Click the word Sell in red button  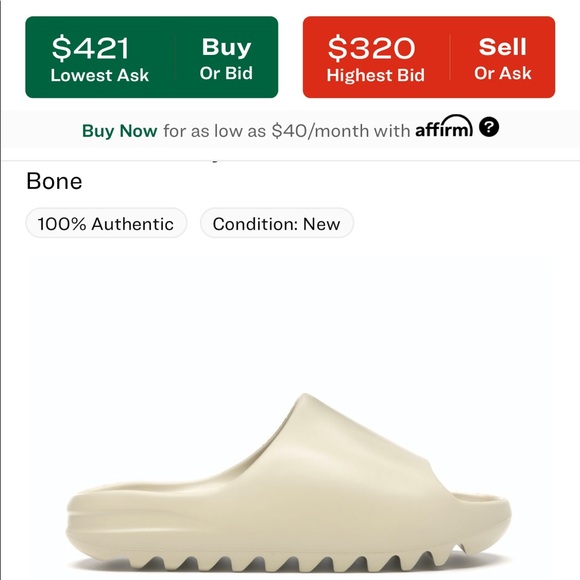pos(502,47)
